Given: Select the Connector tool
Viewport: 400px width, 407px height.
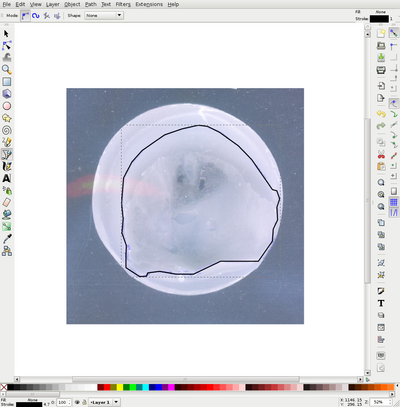Looking at the screenshot, I should [x=7, y=251].
